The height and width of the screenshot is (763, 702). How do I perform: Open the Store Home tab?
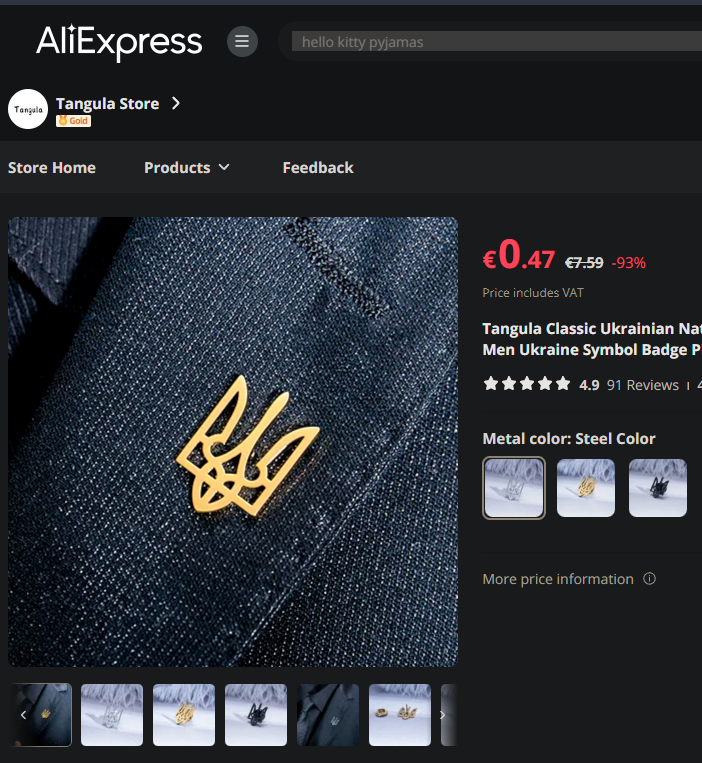pyautogui.click(x=52, y=167)
